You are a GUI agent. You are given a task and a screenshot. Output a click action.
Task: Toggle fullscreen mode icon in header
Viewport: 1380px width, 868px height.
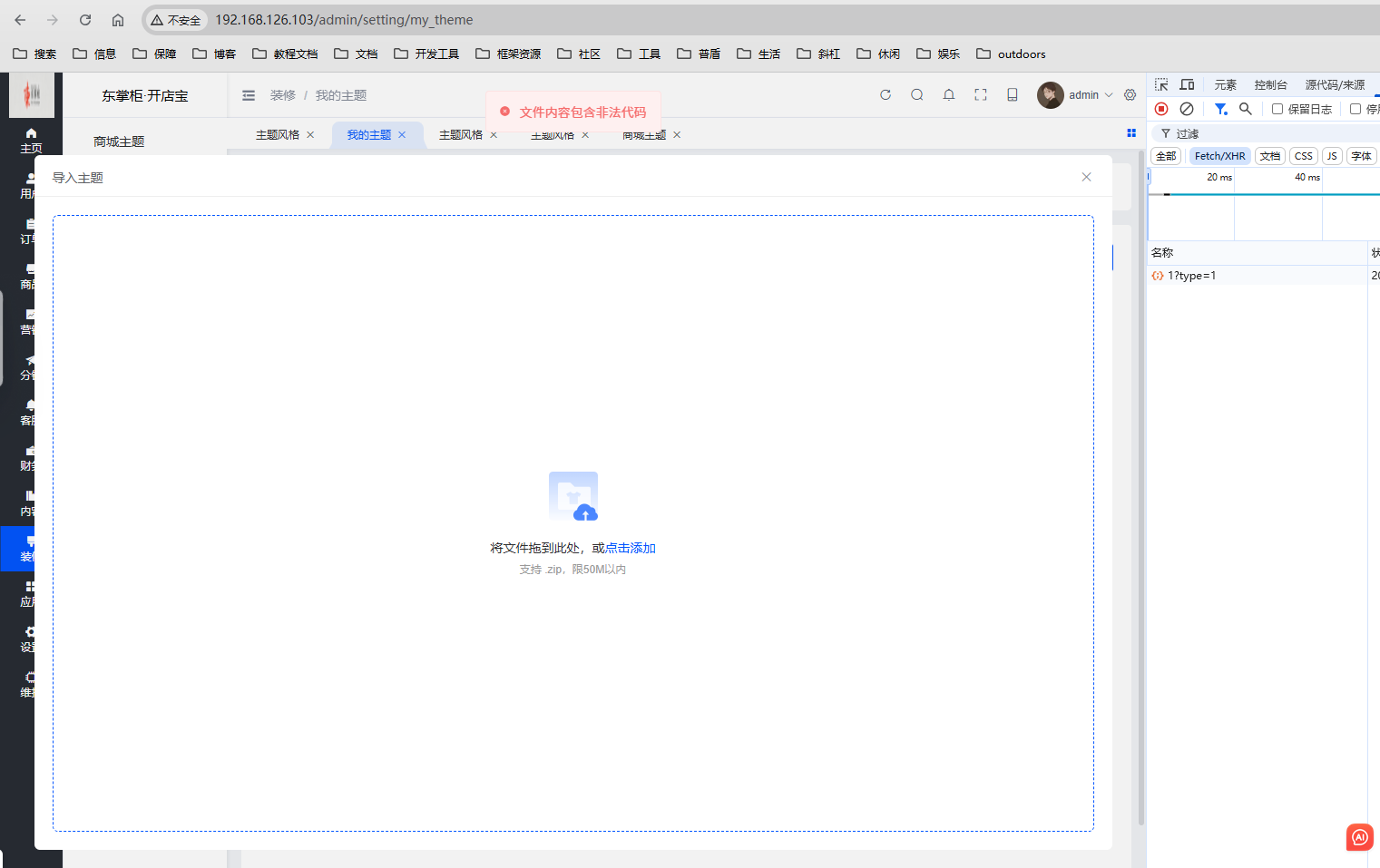pyautogui.click(x=981, y=94)
